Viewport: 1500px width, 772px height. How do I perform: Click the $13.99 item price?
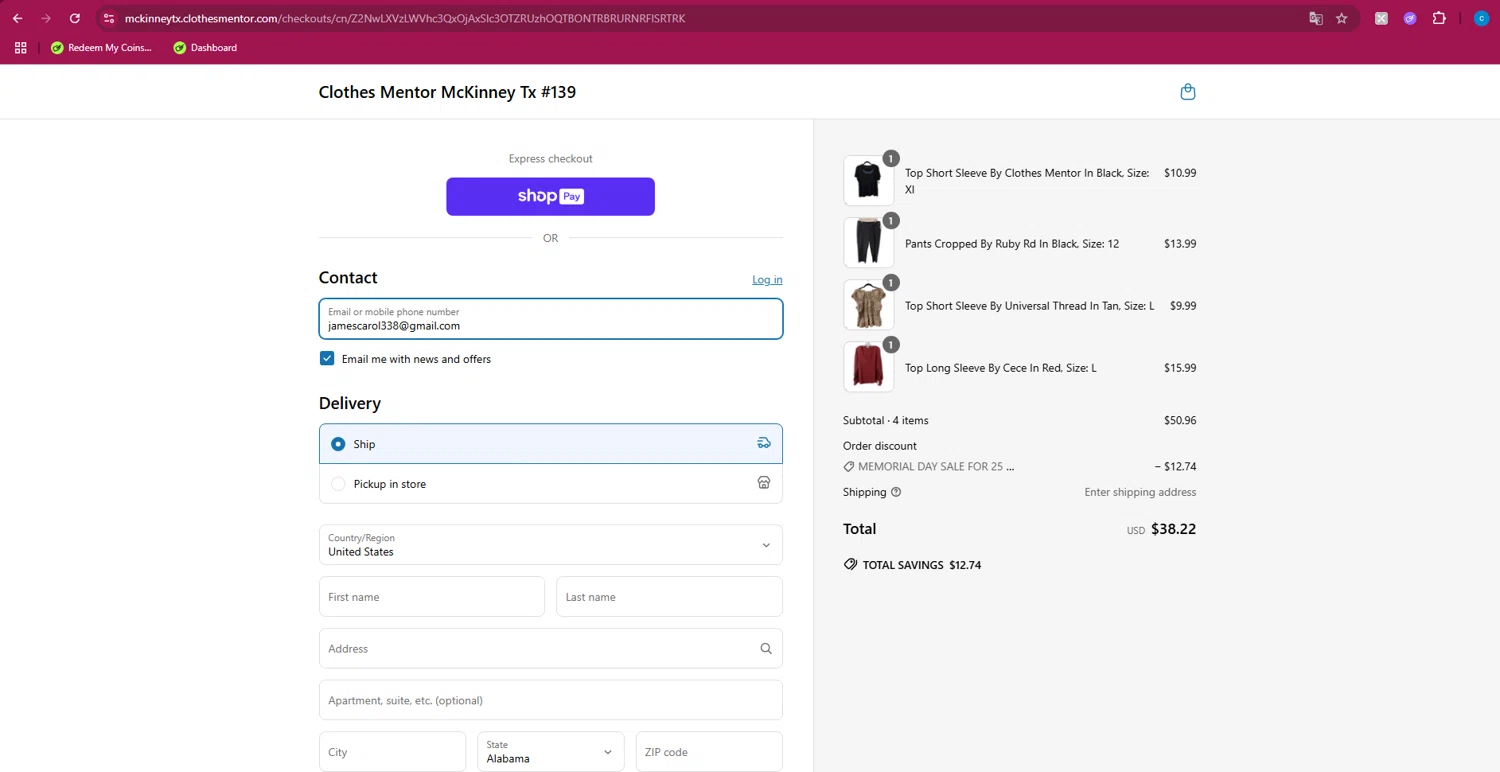(x=1180, y=244)
